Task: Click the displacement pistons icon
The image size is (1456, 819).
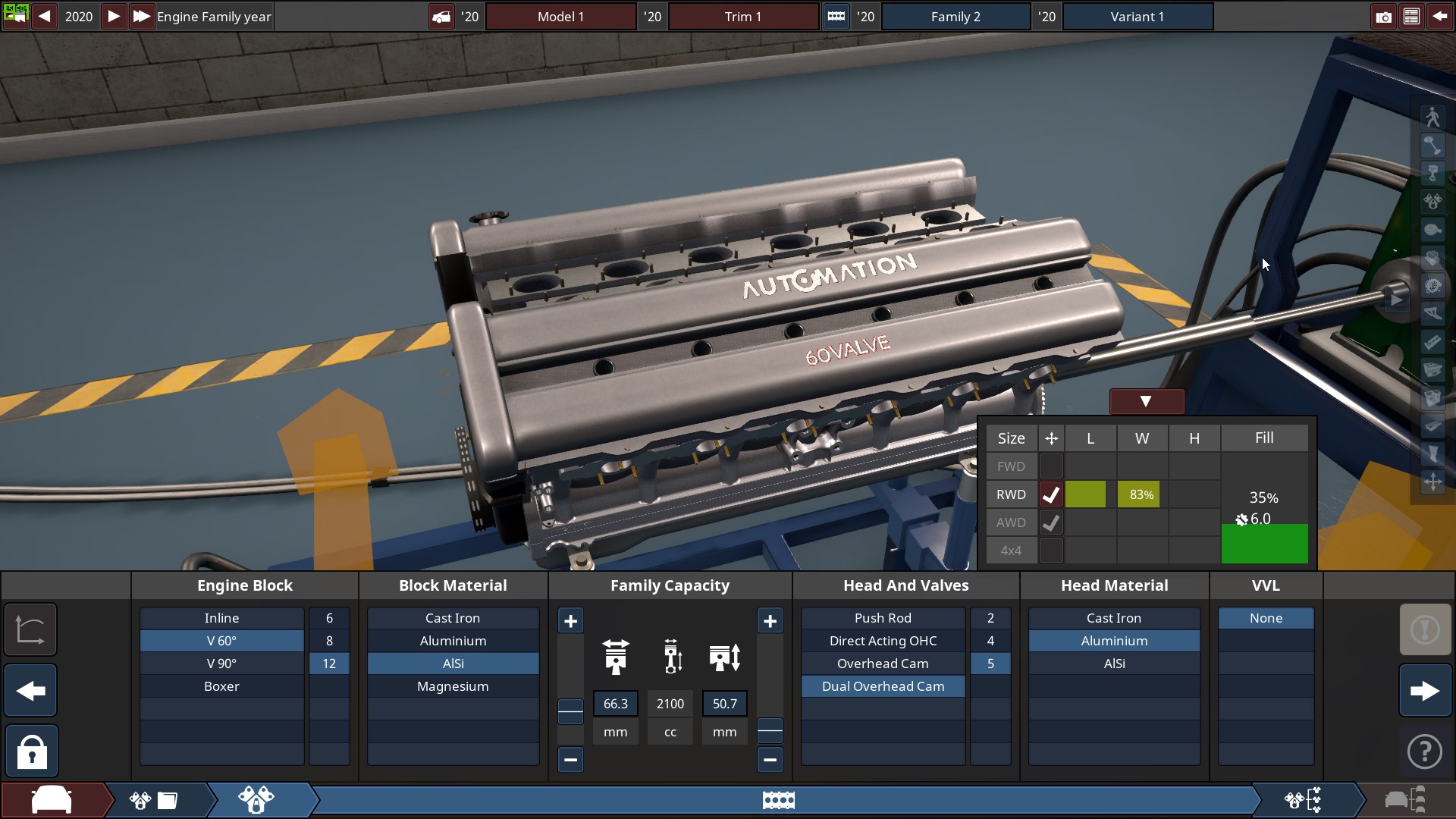Action: (672, 657)
